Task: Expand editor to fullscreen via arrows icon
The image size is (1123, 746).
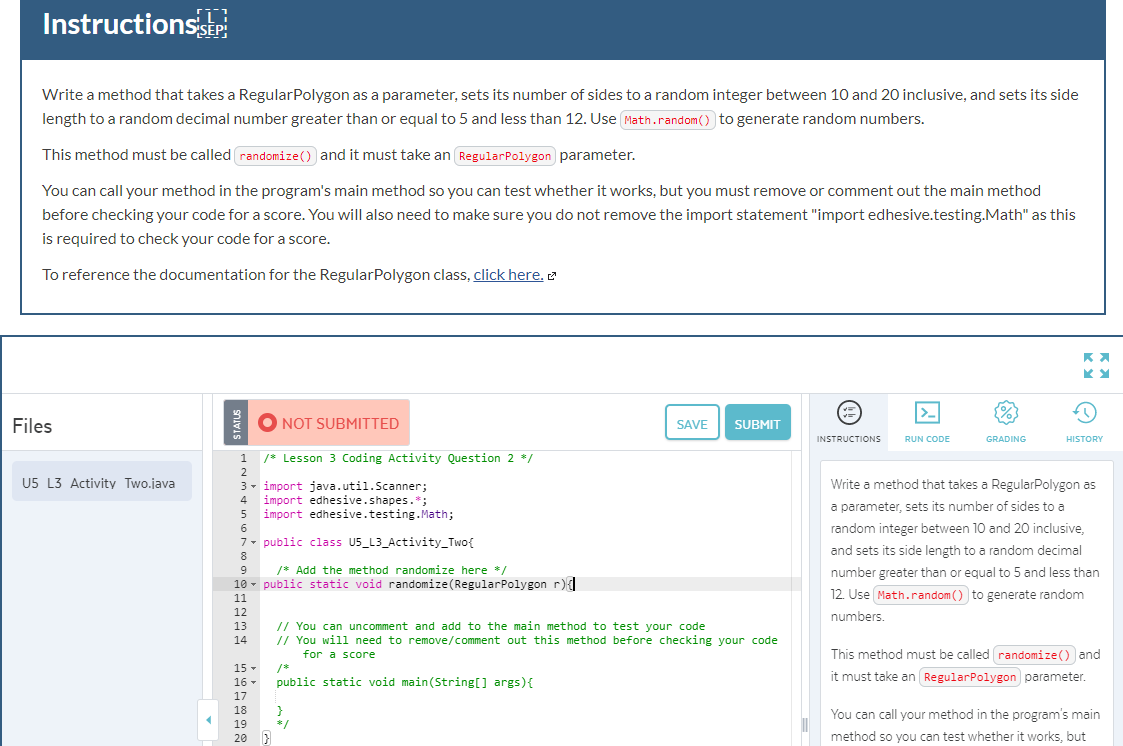Action: click(1096, 365)
